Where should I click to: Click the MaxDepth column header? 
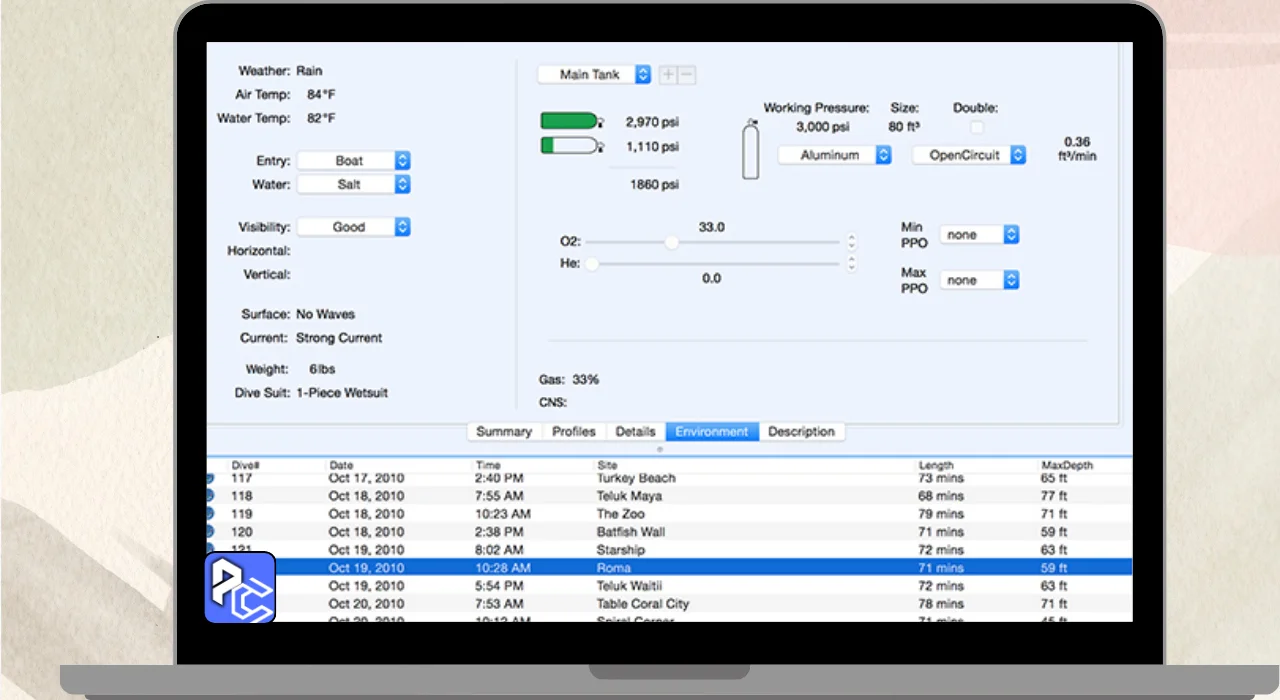pyautogui.click(x=1066, y=465)
